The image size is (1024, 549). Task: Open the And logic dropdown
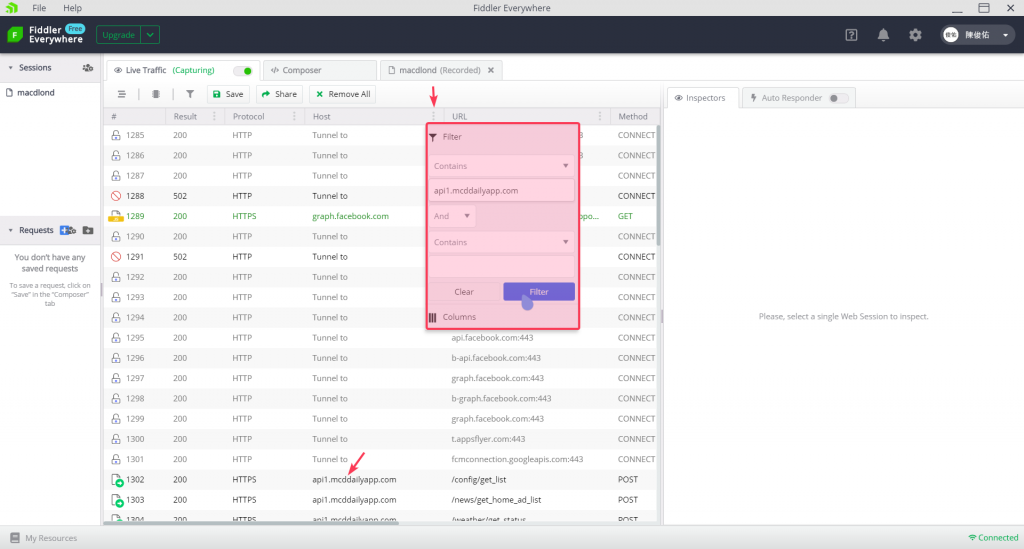pos(451,216)
